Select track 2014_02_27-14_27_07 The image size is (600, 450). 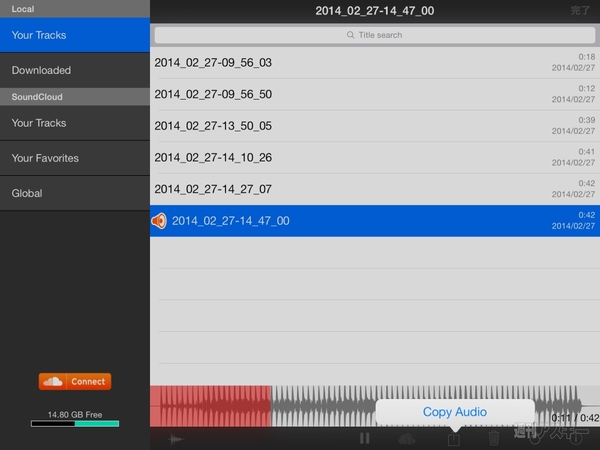click(x=375, y=189)
